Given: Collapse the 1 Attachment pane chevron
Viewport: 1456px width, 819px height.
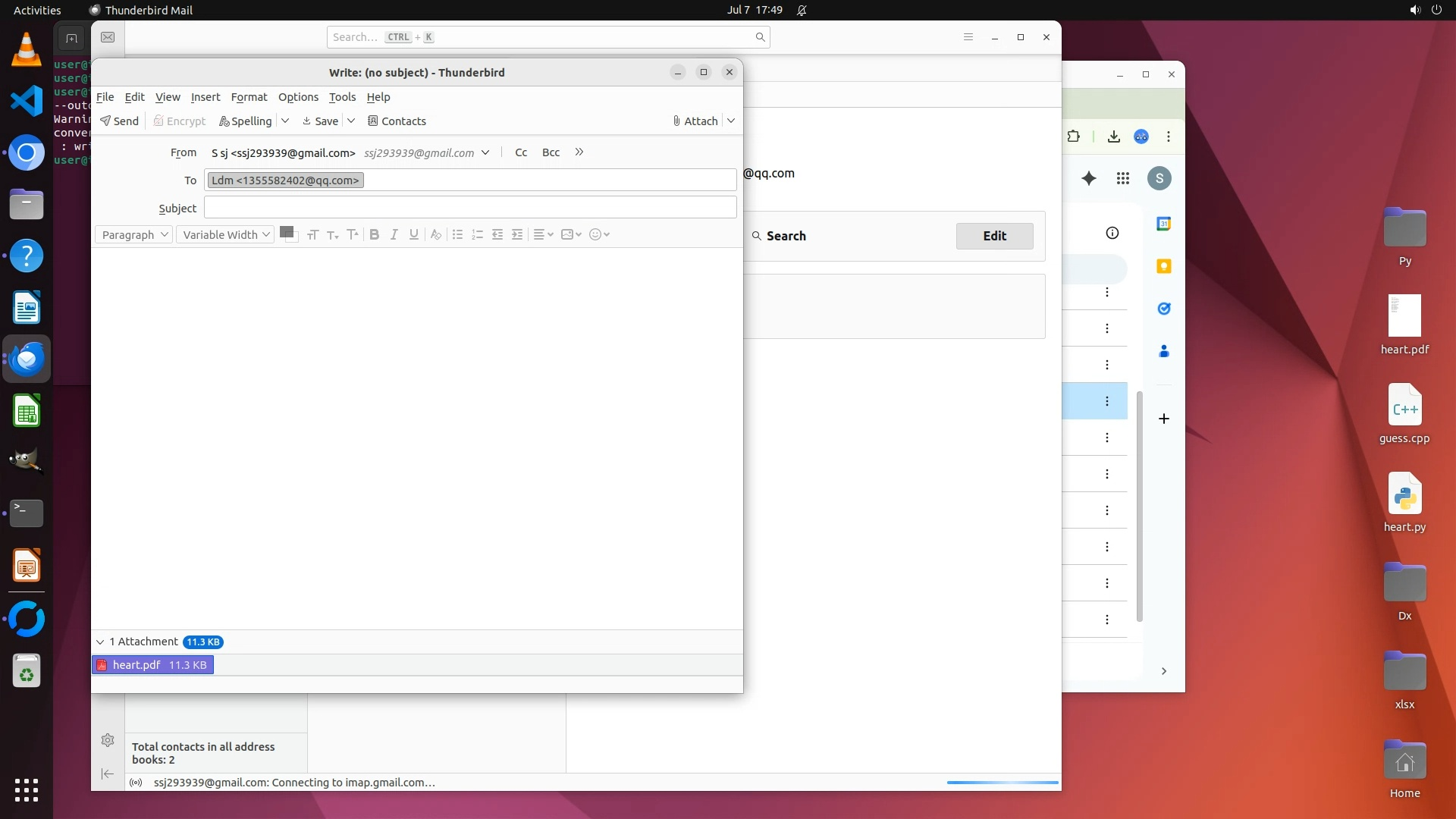Looking at the screenshot, I should pos(100,642).
